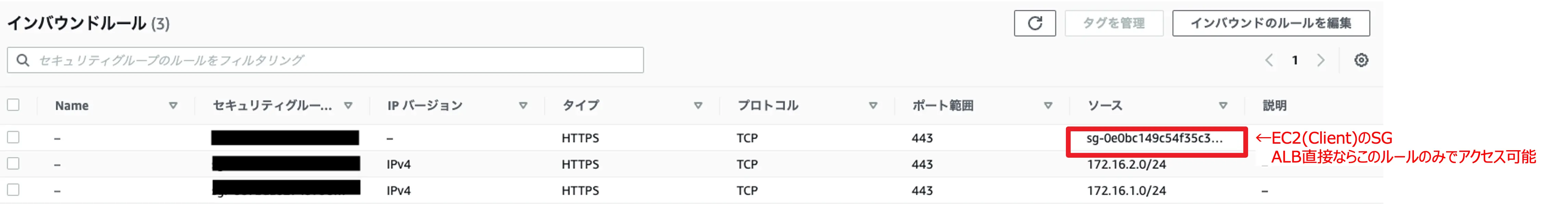Sort by ポート範囲 column arrow
Viewport: 1568px width, 204px height.
(x=1048, y=106)
